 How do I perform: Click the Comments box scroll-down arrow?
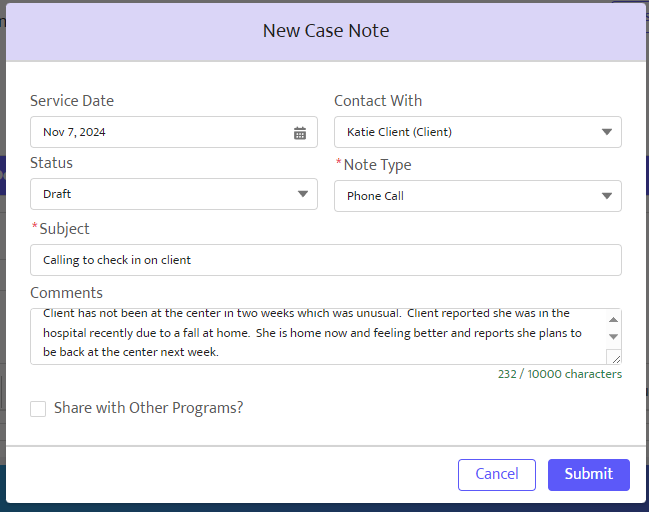[x=613, y=337]
